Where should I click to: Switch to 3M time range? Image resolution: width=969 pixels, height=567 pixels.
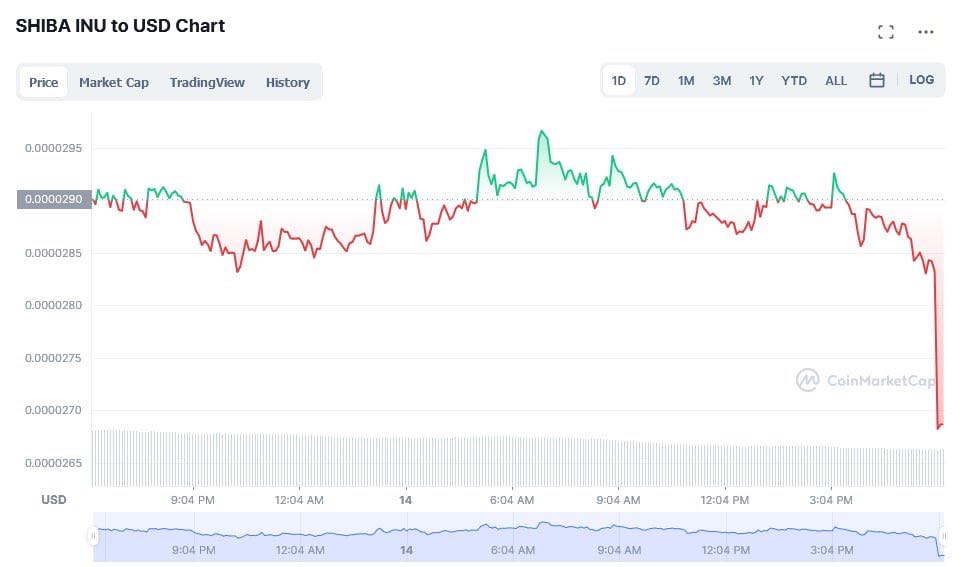722,80
